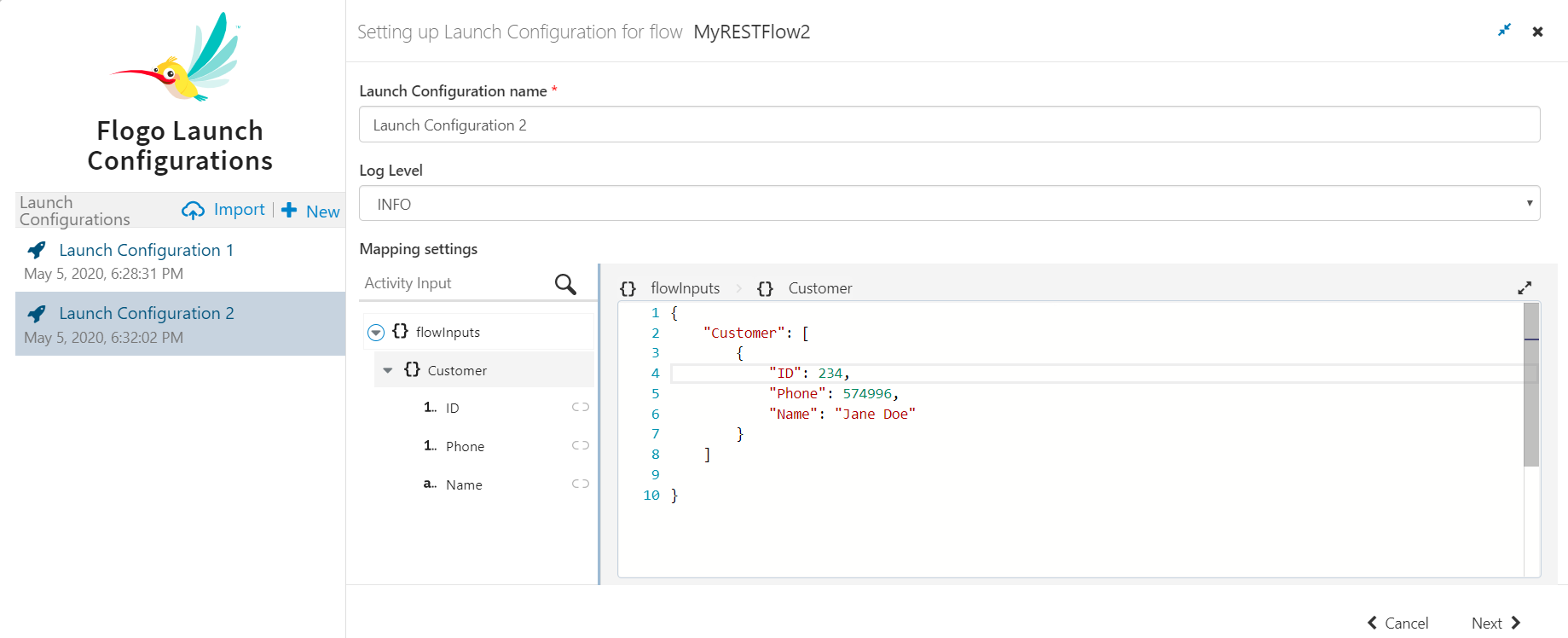
Task: Click the Next button
Action: 1496,623
